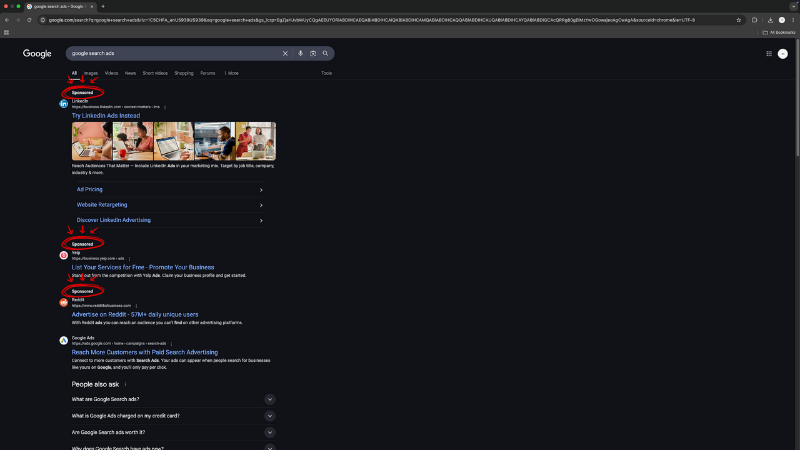The image size is (800, 450).
Task: Open List Your Services for Free link
Action: coord(143,267)
